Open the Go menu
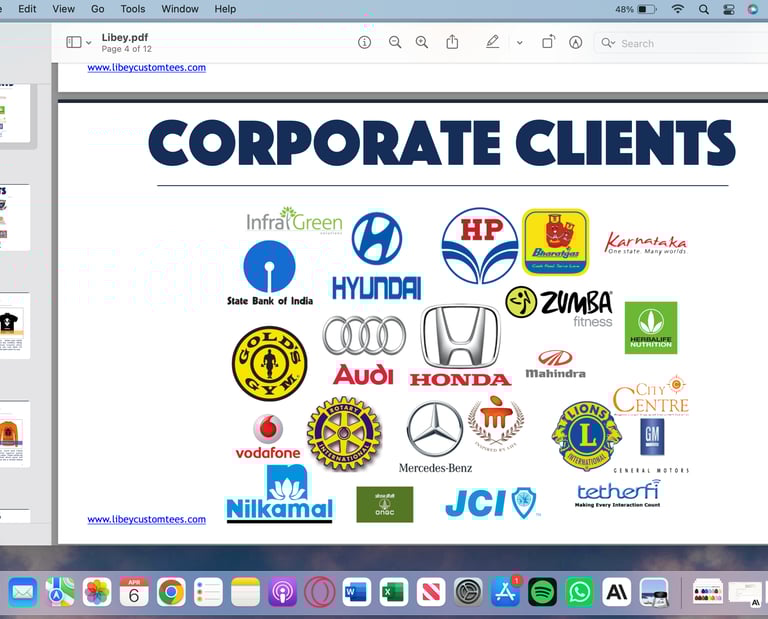The image size is (768, 619). 97,9
